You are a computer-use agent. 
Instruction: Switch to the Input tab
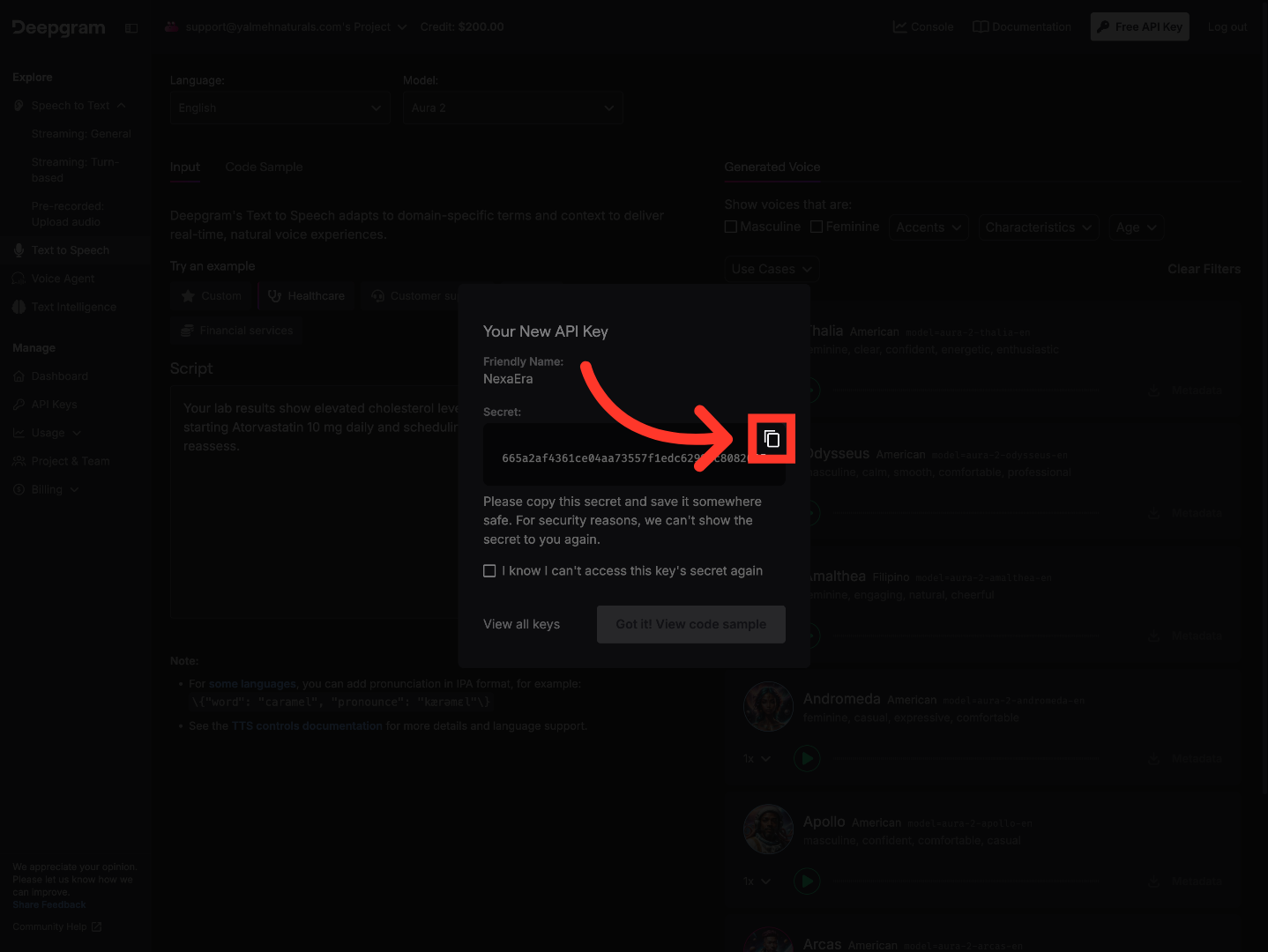pyautogui.click(x=185, y=167)
